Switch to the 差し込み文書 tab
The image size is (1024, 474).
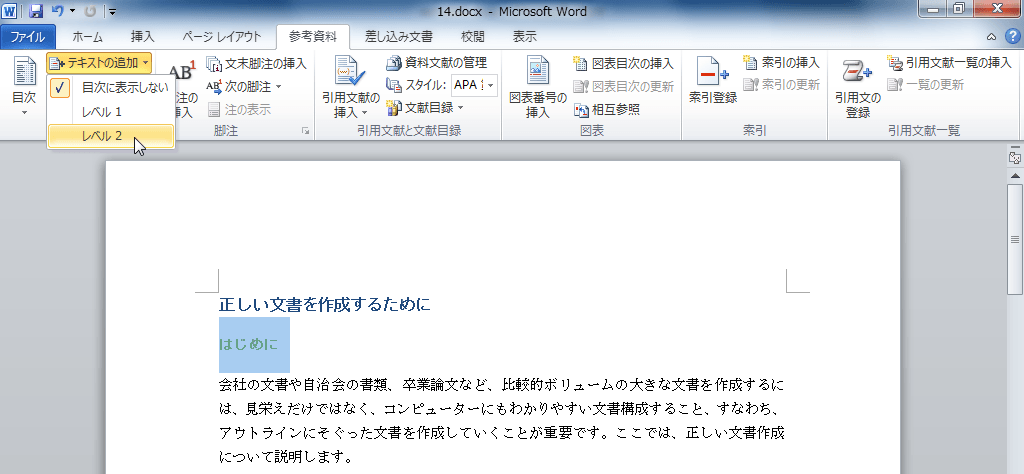click(398, 37)
